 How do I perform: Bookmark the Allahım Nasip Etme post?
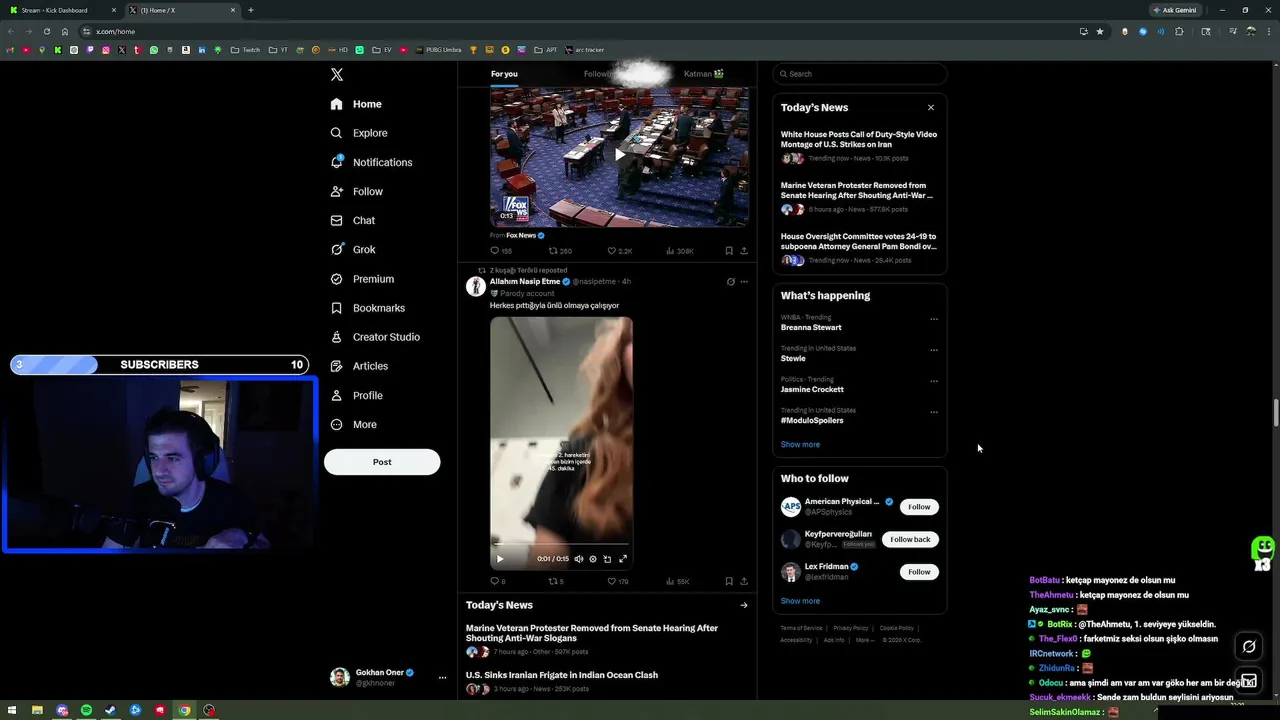coord(729,581)
